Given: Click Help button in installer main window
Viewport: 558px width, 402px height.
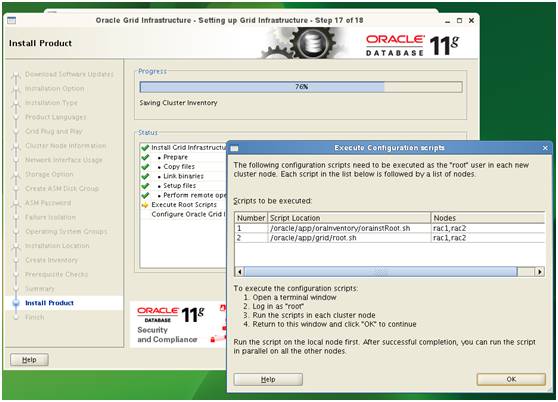Looking at the screenshot, I should point(29,360).
